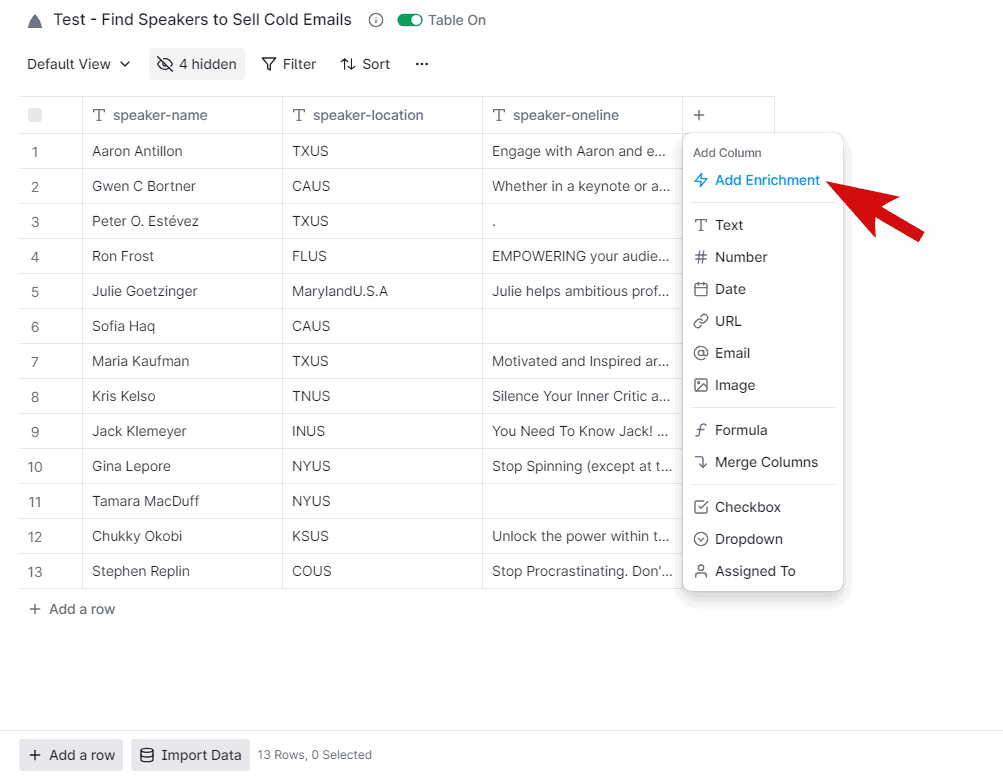Open the Filter options

click(289, 64)
